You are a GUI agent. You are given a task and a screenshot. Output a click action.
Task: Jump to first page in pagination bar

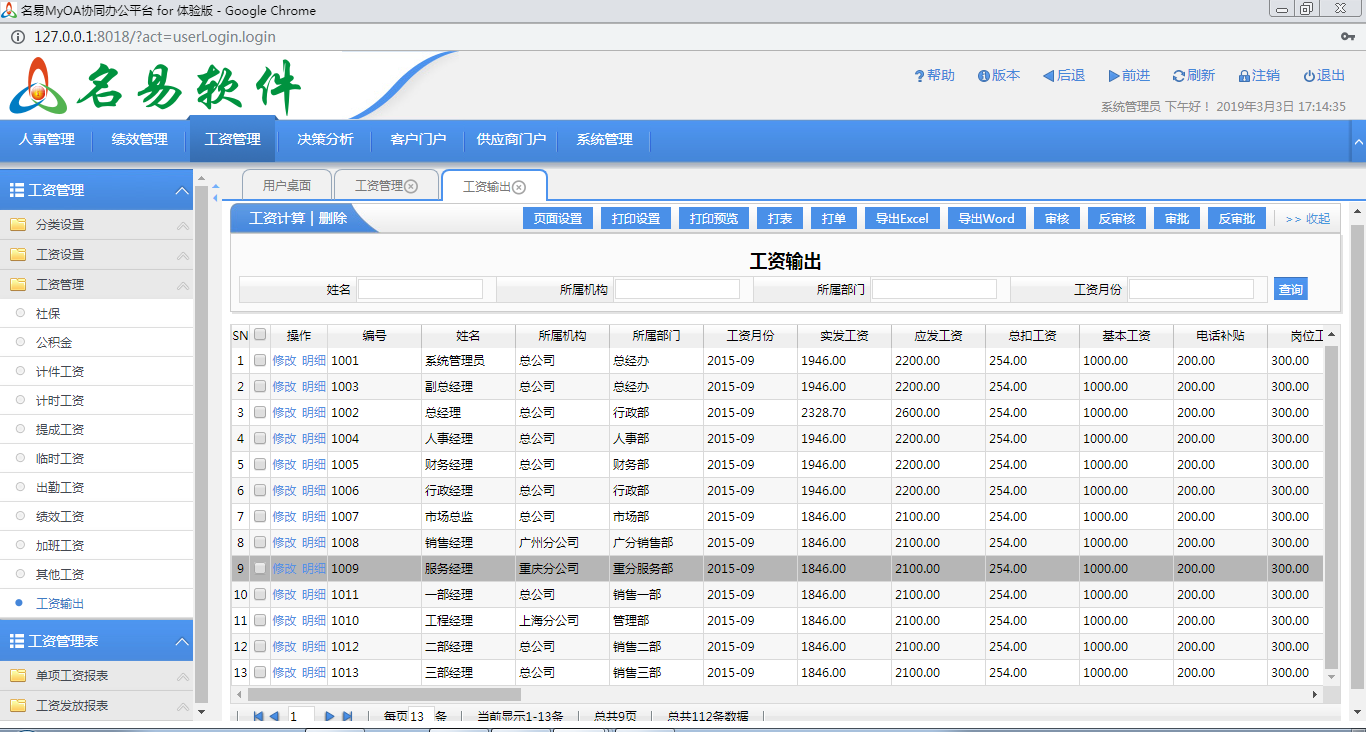tap(258, 716)
